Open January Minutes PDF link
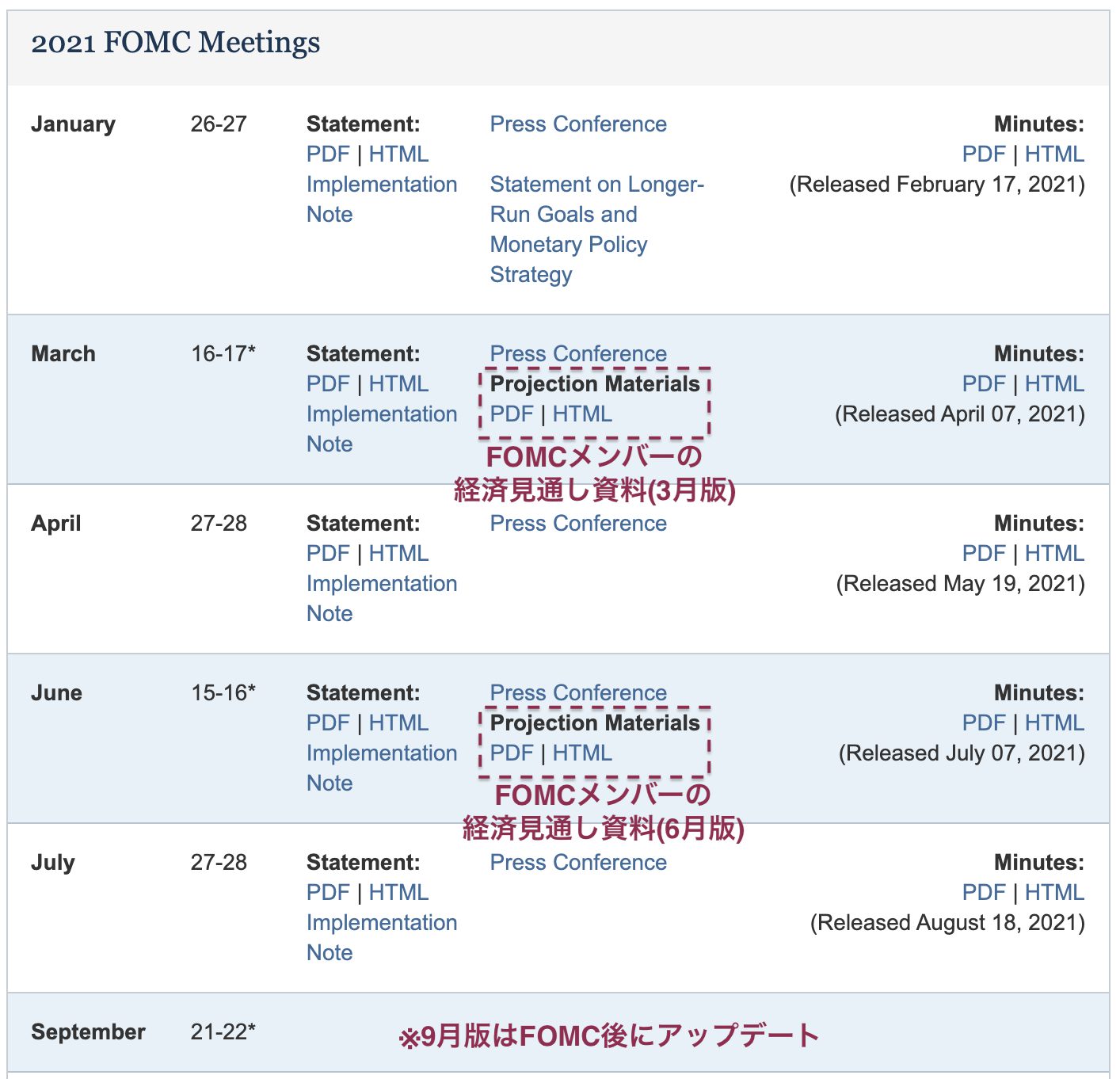 point(984,154)
